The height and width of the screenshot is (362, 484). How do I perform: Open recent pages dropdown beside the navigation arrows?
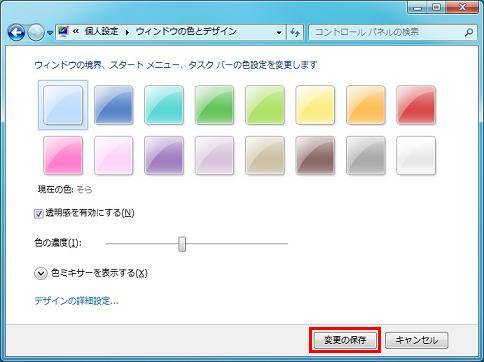pos(50,33)
